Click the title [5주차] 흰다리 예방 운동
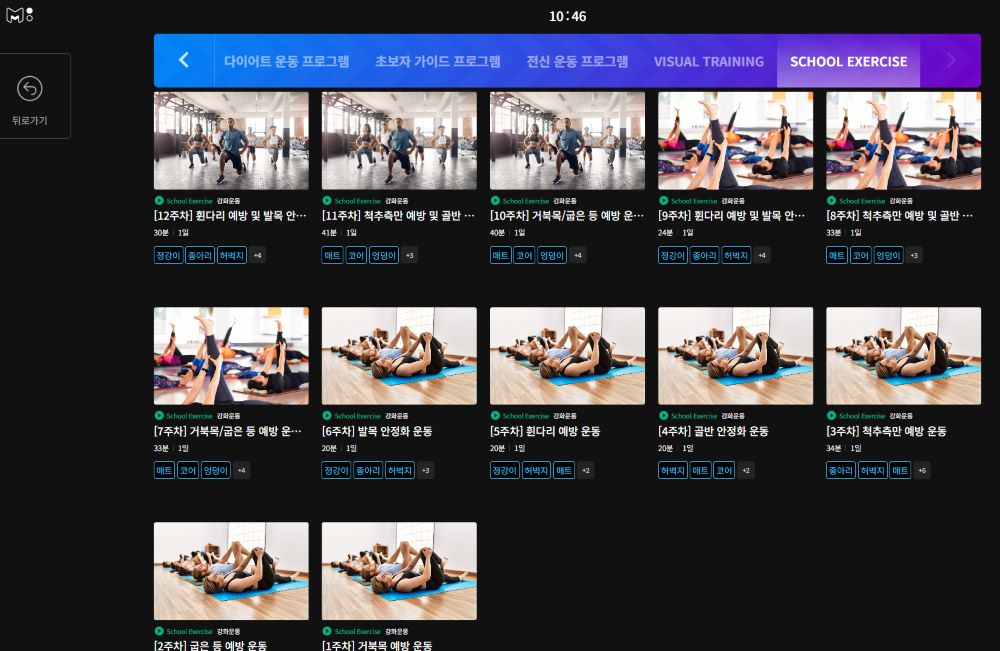1000x651 pixels. [x=545, y=431]
